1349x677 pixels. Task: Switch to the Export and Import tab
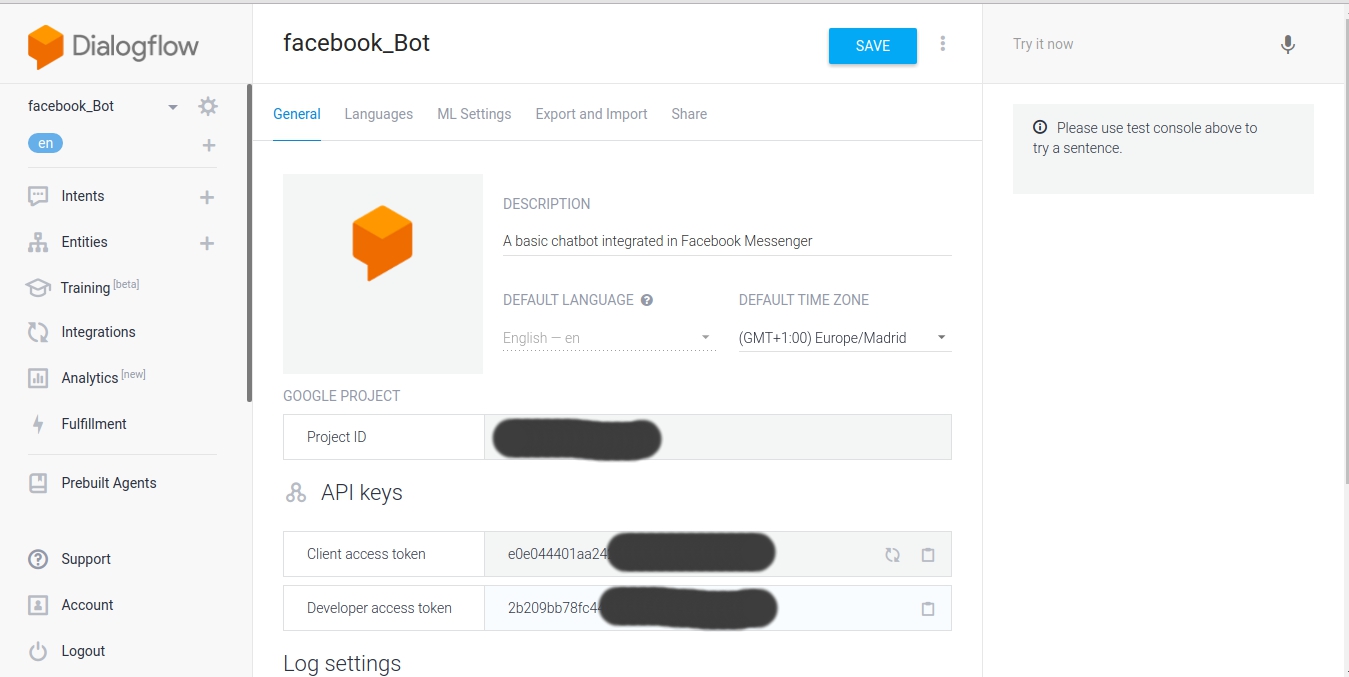coord(591,114)
